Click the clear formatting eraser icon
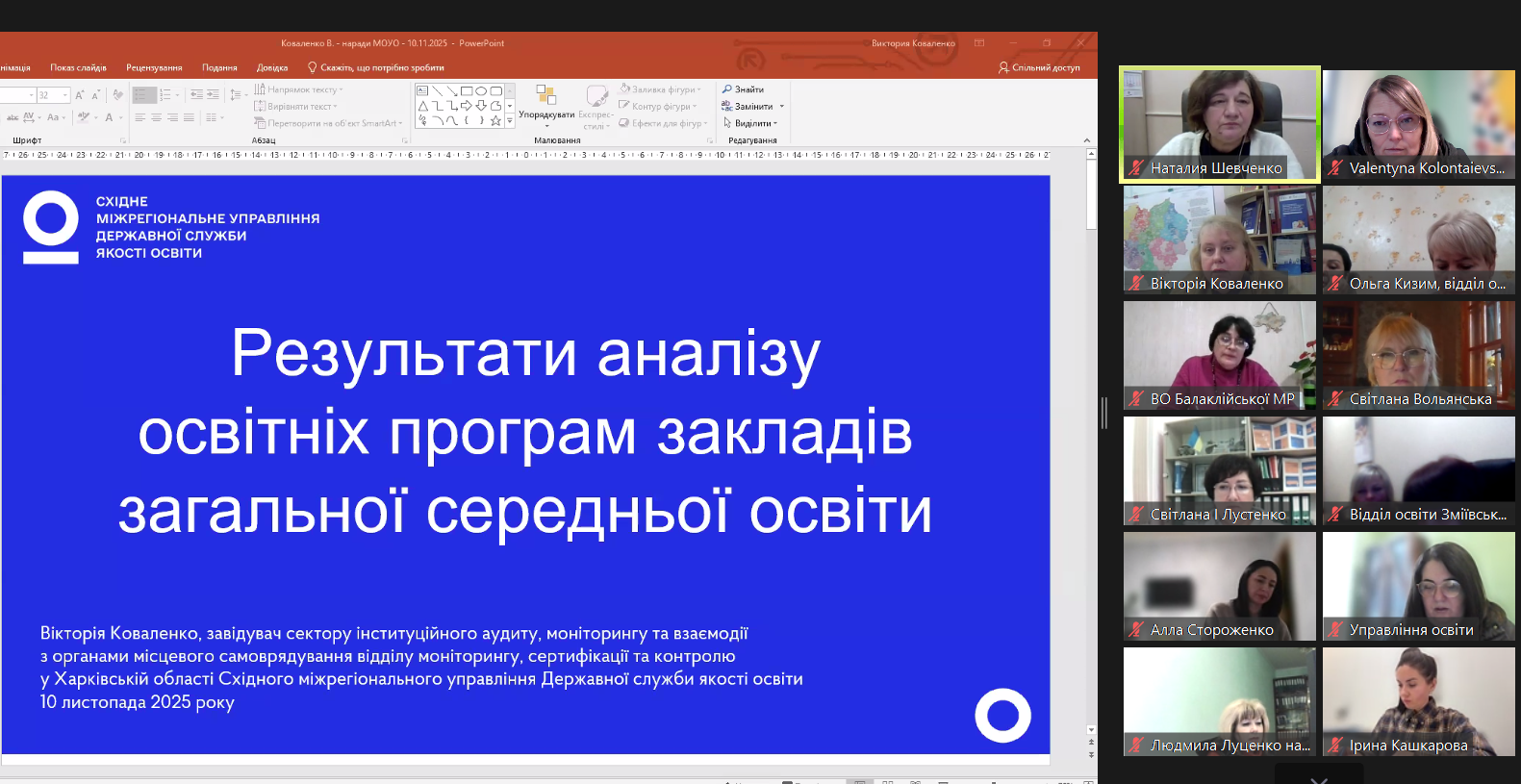Screen dimensions: 1521x784 click(117, 94)
